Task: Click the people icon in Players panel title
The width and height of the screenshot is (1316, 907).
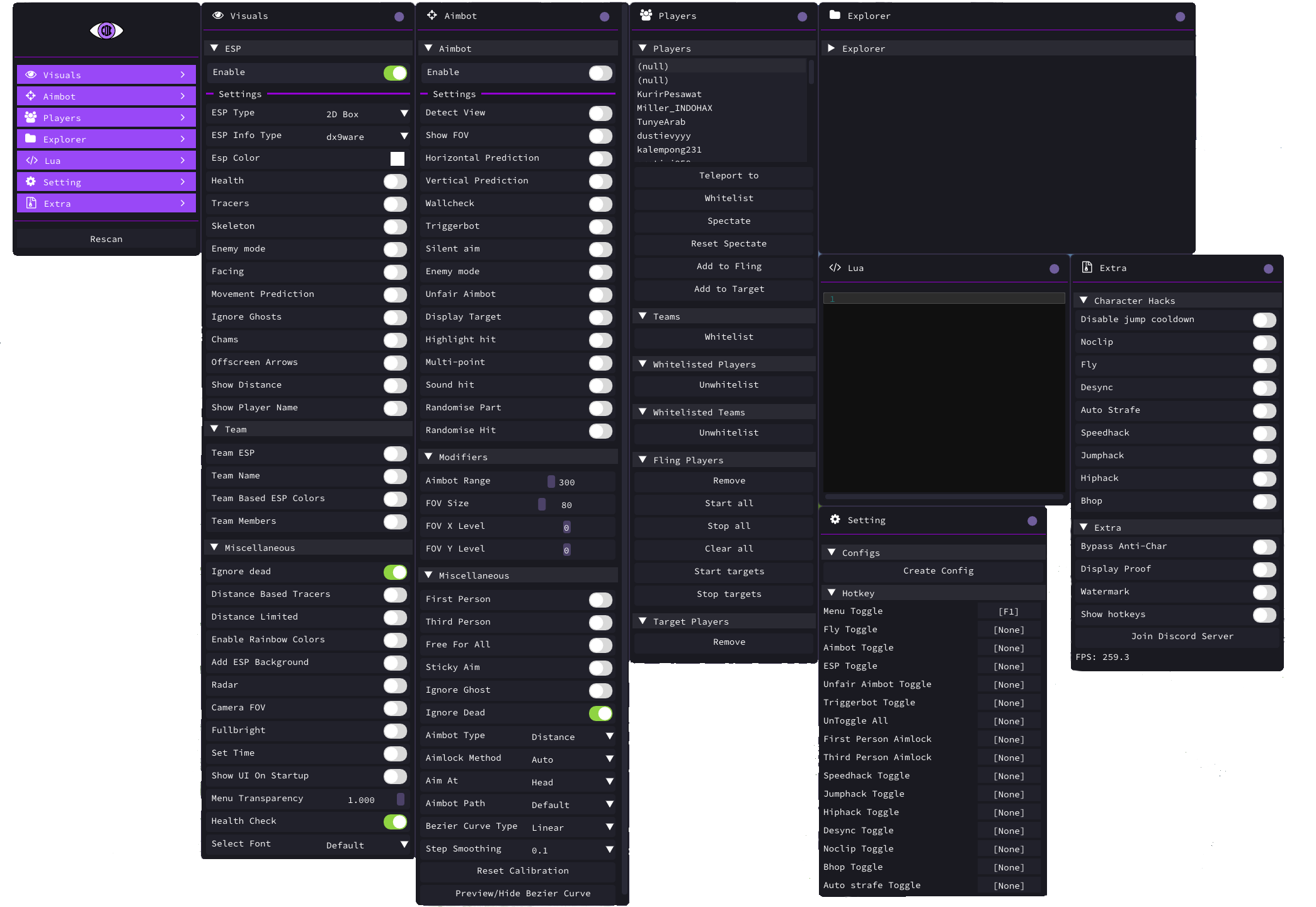Action: pyautogui.click(x=646, y=15)
